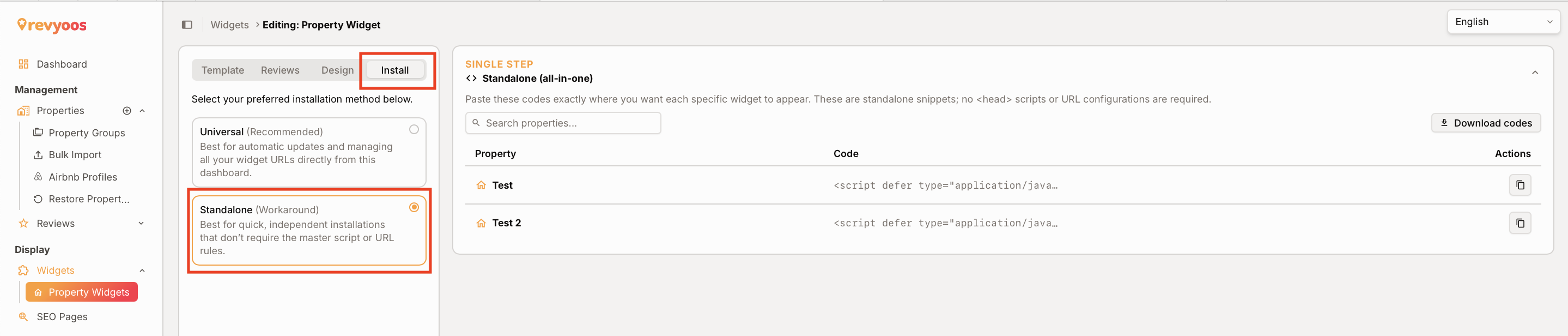Screen dimensions: 1568x336
Task: Open the English language dropdown
Action: tap(1502, 22)
